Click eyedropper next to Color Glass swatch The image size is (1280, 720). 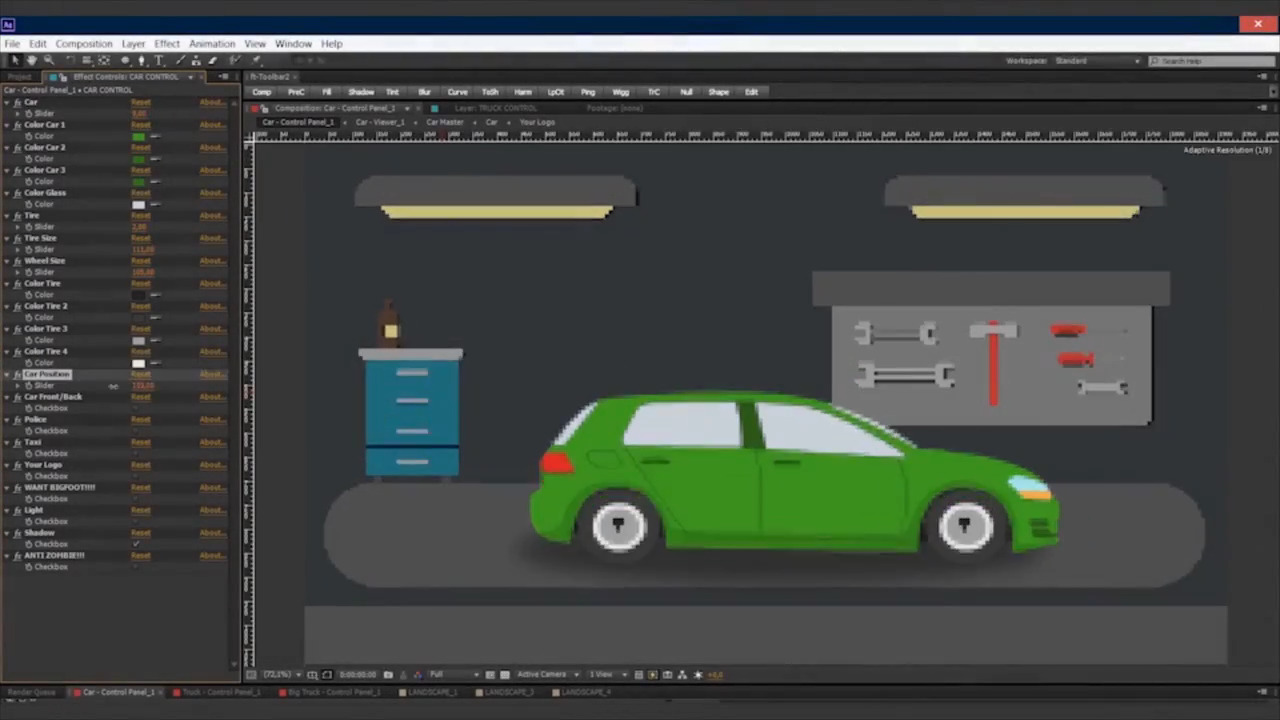(155, 204)
